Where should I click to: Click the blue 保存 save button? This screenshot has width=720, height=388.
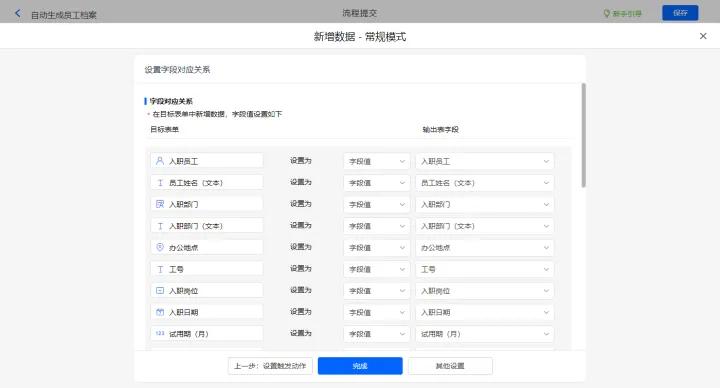point(680,13)
